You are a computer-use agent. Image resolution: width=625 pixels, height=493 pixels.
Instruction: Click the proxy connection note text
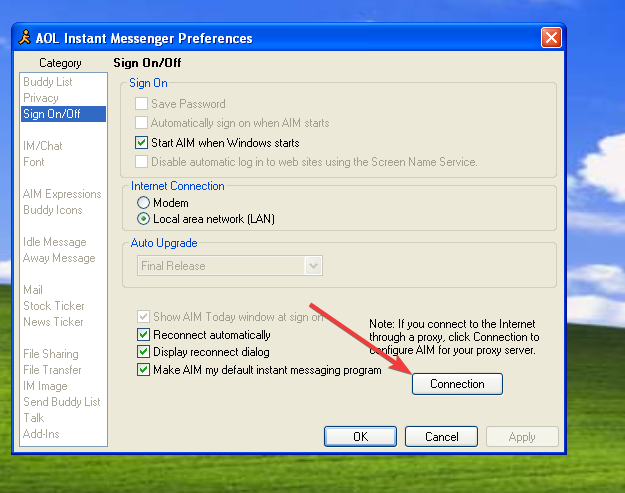click(x=454, y=337)
